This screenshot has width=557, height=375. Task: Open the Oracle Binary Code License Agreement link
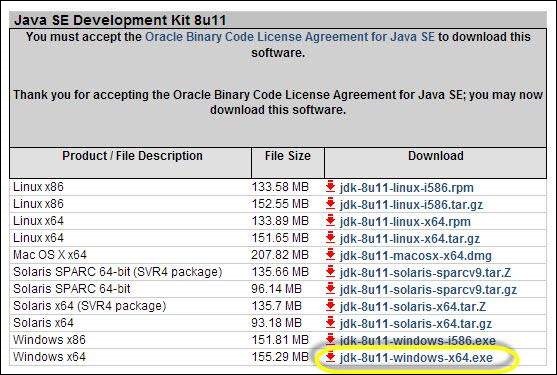290,37
